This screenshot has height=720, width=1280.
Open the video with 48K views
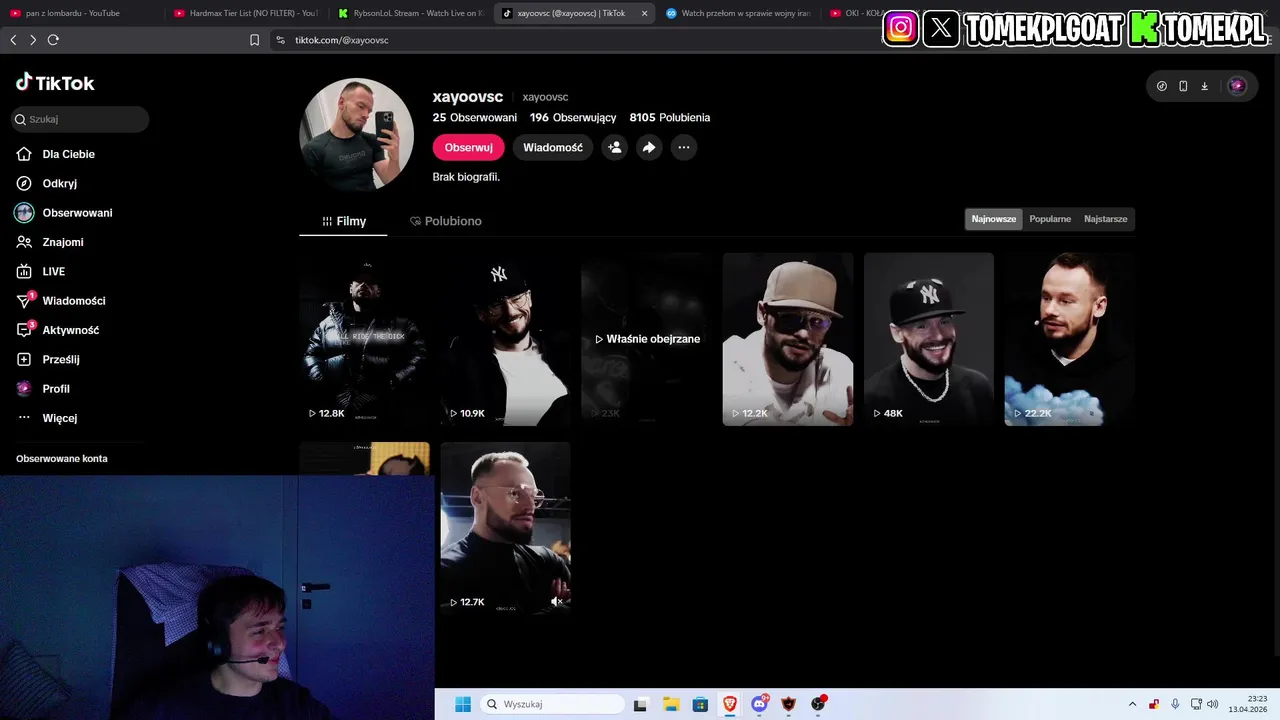pyautogui.click(x=929, y=339)
